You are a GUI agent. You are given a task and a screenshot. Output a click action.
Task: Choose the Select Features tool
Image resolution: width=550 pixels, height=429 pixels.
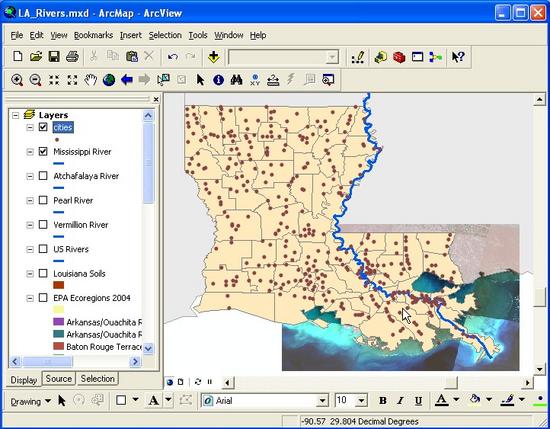[163, 80]
